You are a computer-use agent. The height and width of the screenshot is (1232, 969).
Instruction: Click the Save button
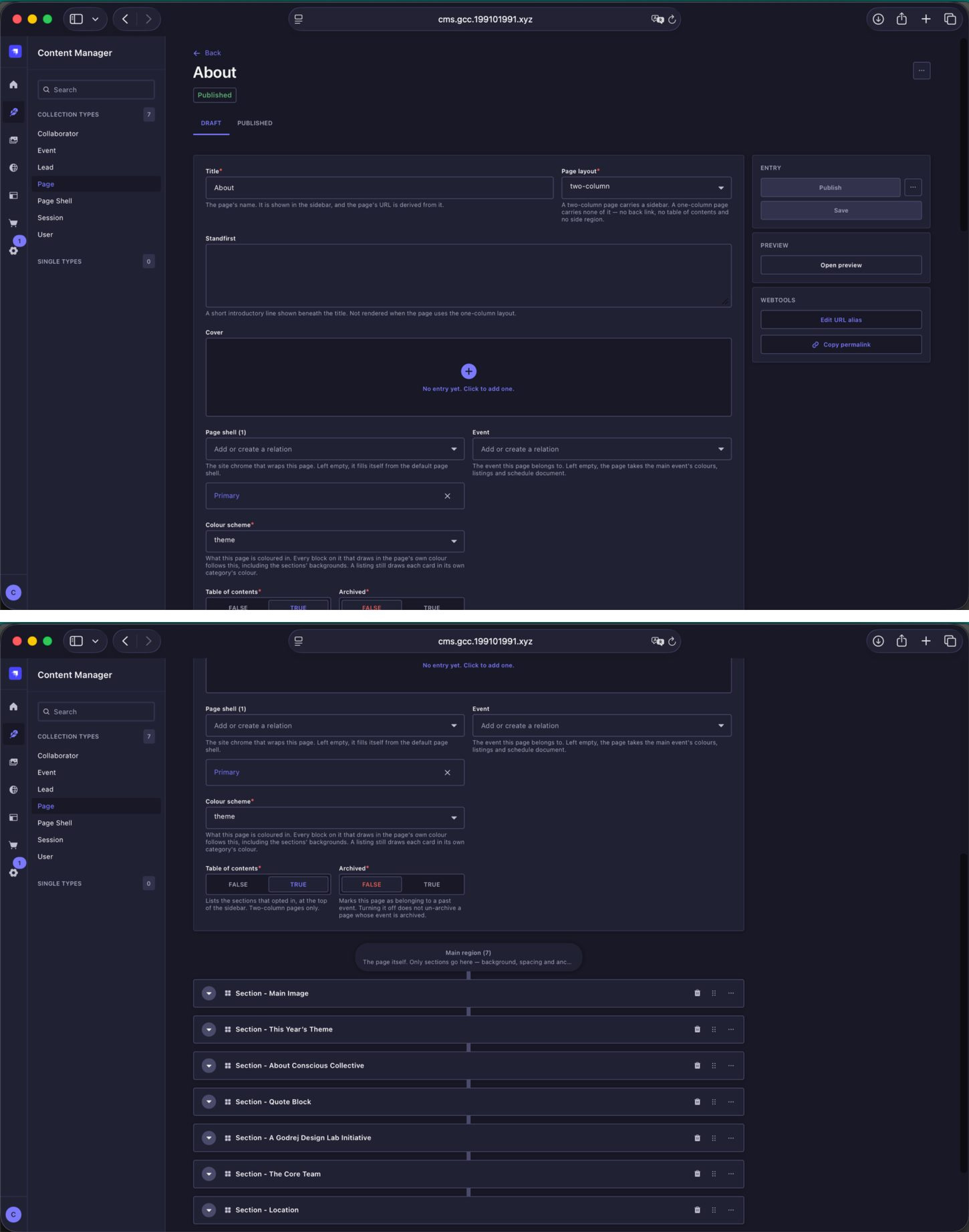pyautogui.click(x=841, y=210)
